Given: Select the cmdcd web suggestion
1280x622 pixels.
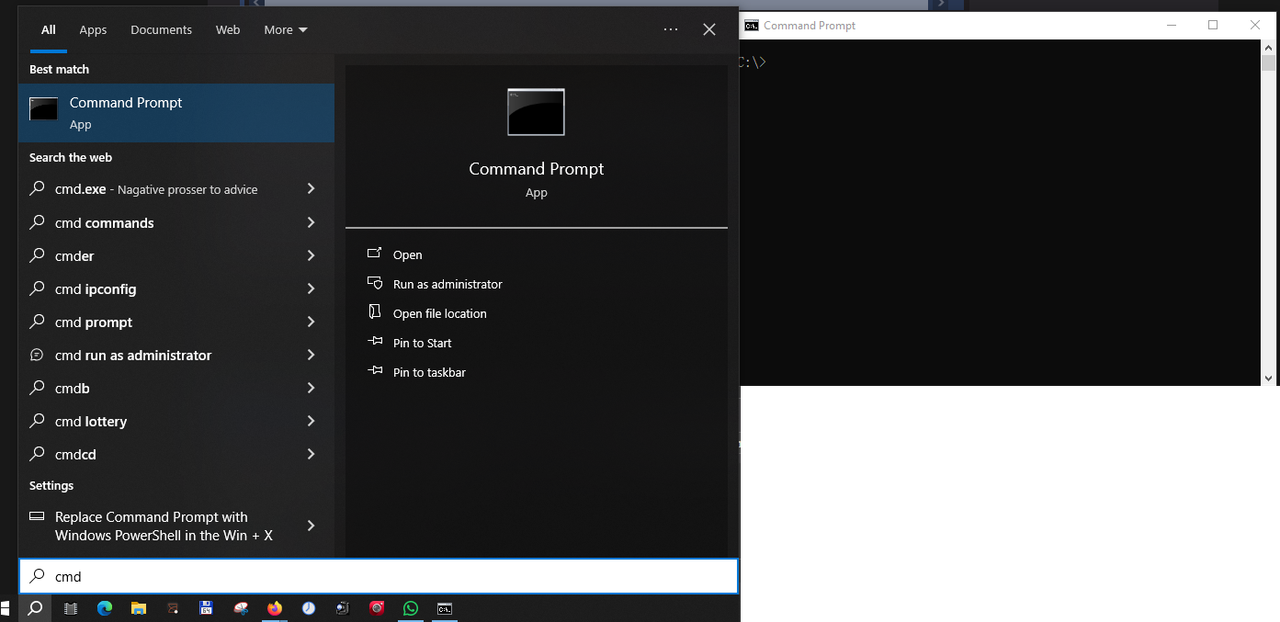Looking at the screenshot, I should [176, 453].
